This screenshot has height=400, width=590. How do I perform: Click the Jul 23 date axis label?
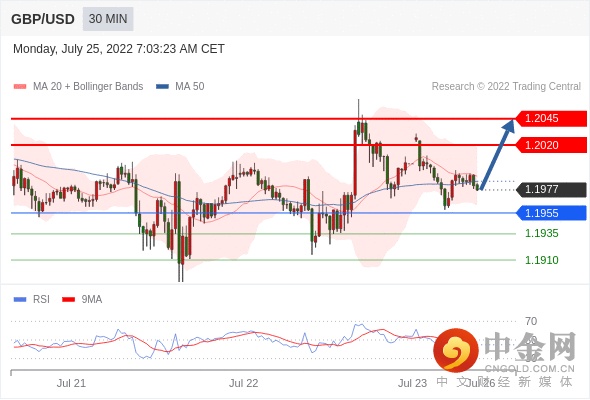(x=412, y=383)
